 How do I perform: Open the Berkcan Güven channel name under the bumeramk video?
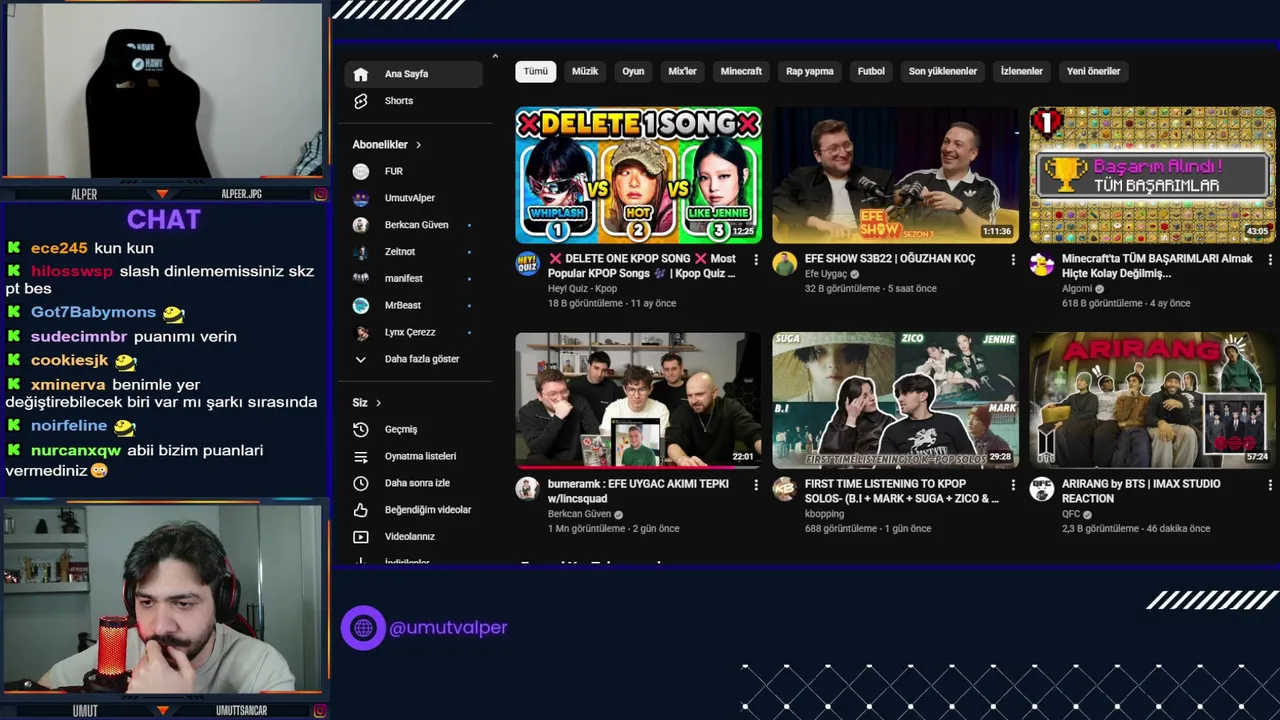(x=579, y=514)
